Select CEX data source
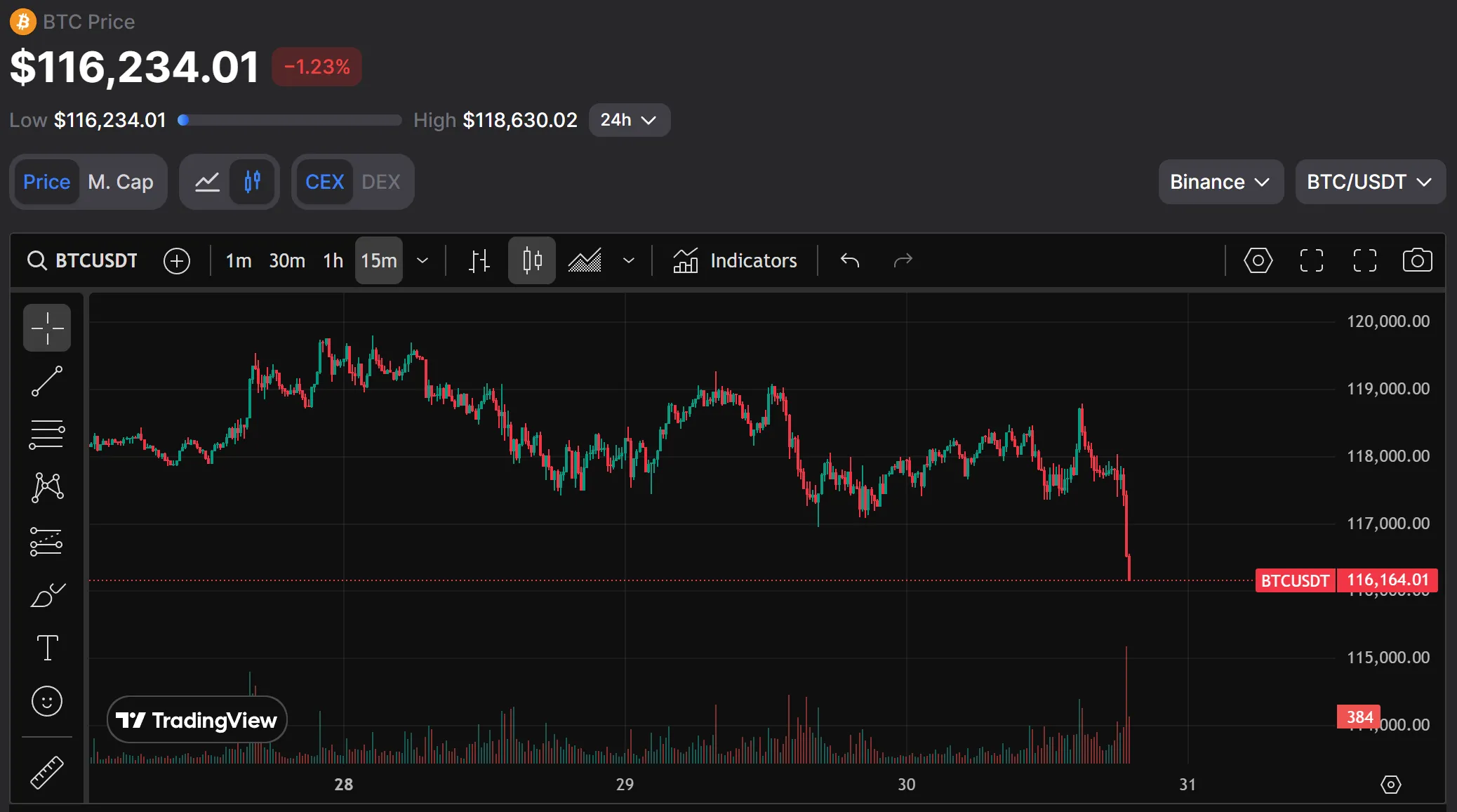Screen dimensions: 1457x812 (x=325, y=182)
